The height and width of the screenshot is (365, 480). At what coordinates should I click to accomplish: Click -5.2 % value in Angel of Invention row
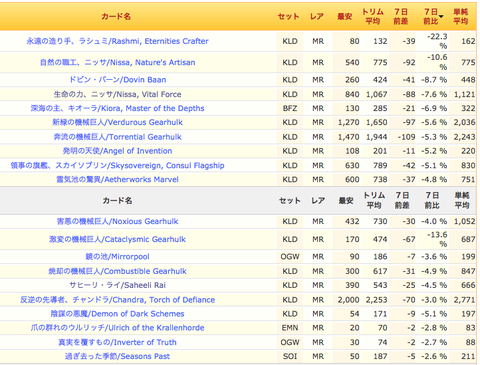(x=434, y=151)
